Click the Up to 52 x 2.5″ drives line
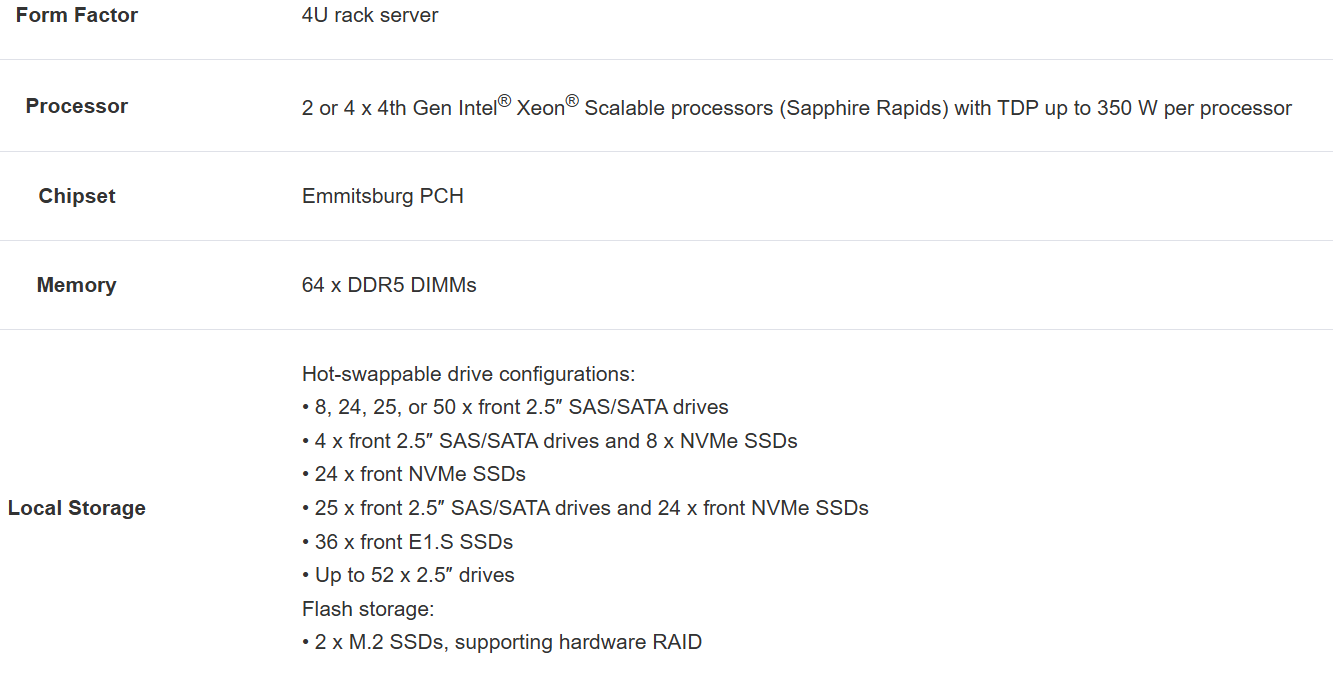1333x682 pixels. click(x=408, y=575)
